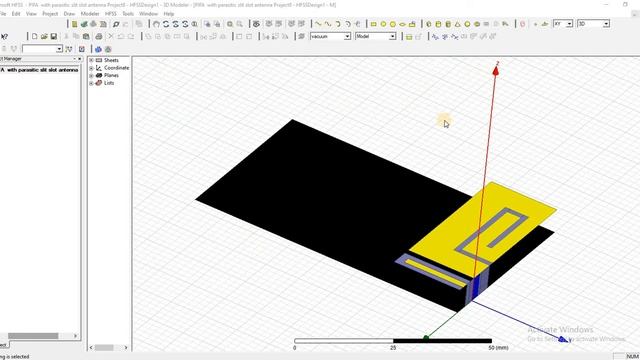Select the Draw sphere tool
640x360 pixels.
pyautogui.click(x=467, y=24)
